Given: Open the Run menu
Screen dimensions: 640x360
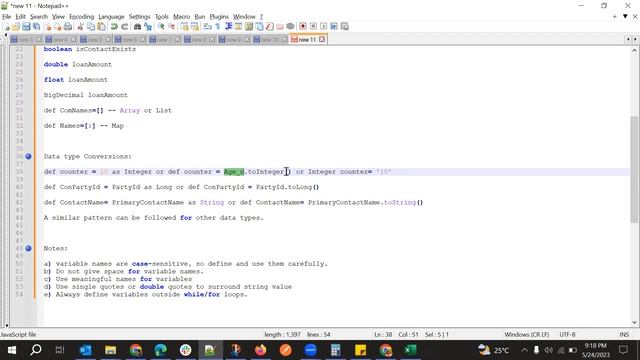Looking at the screenshot, I should coord(200,17).
